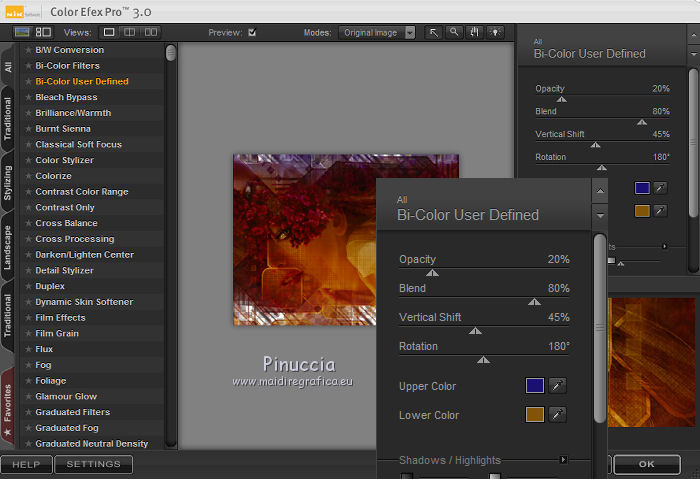Image resolution: width=700 pixels, height=479 pixels.
Task: Select the arrow pointer tool
Action: 434,32
